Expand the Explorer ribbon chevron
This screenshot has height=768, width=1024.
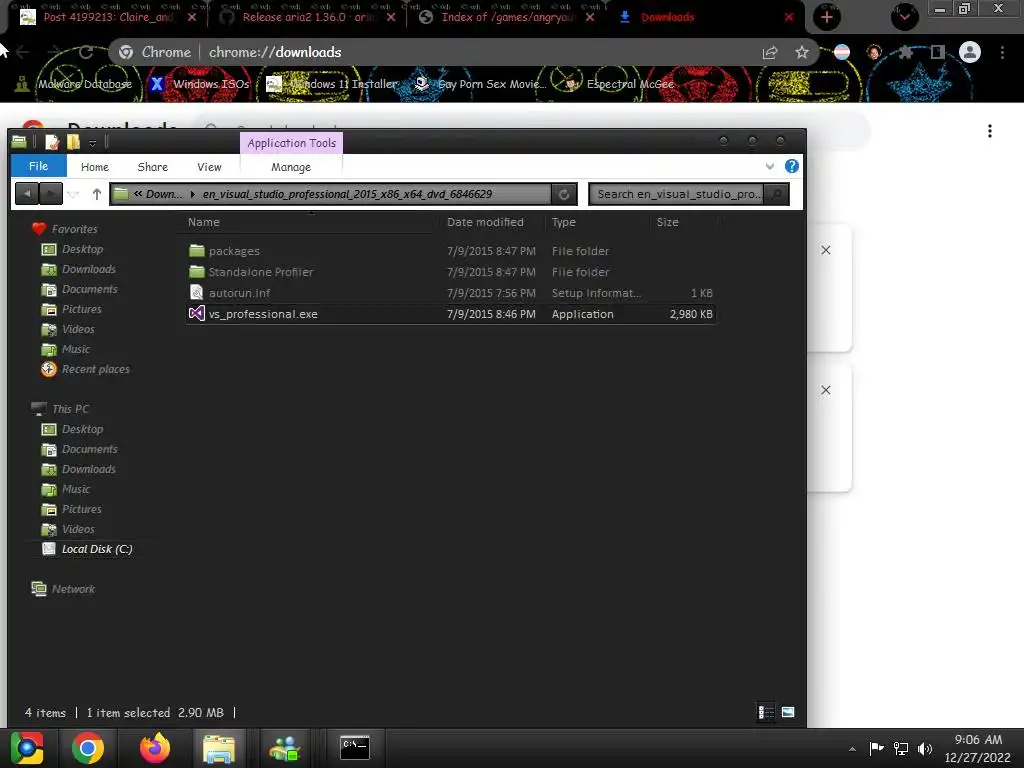pos(770,167)
